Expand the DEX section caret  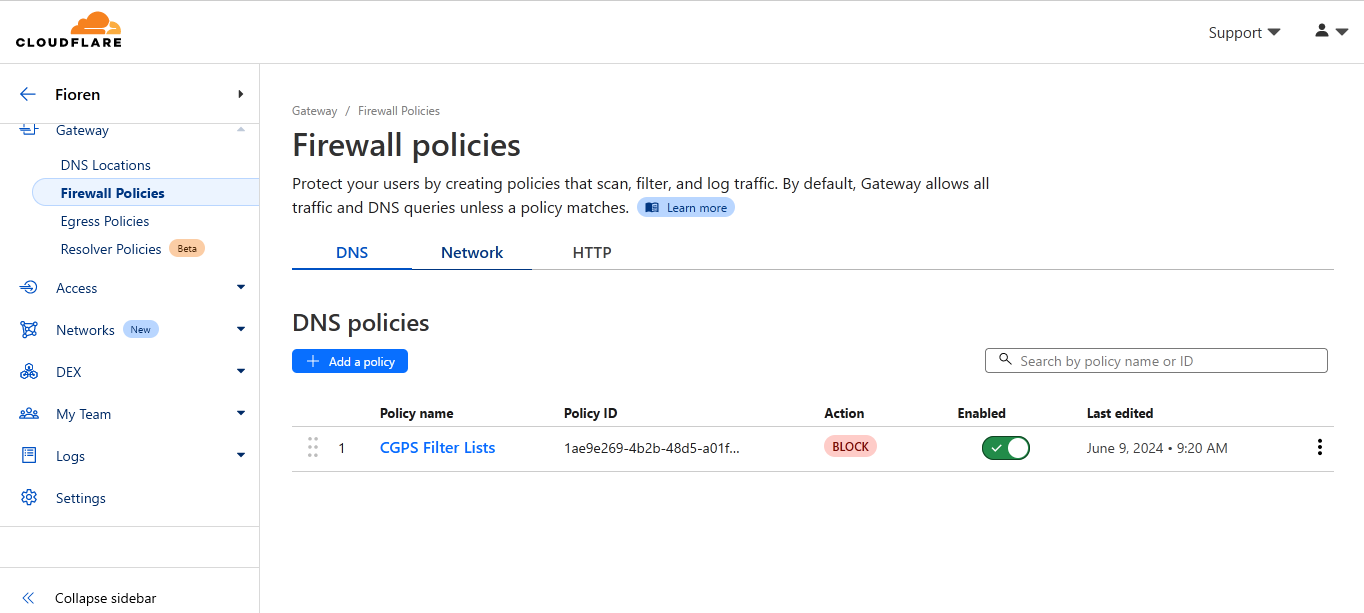pyautogui.click(x=241, y=372)
